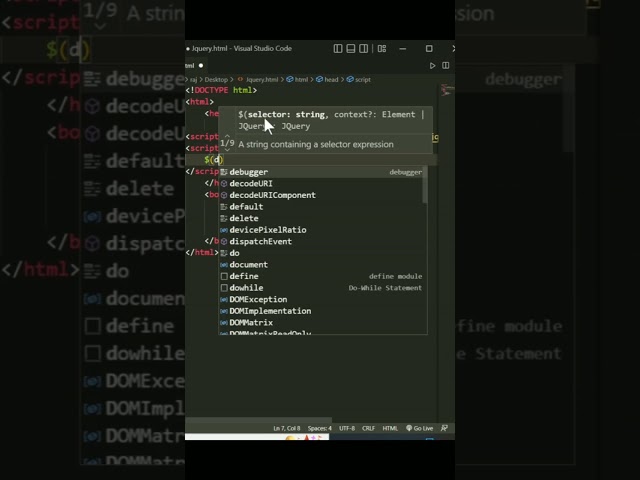640x480 pixels.
Task: Choose the default keyword suggestion
Action: click(x=321, y=207)
